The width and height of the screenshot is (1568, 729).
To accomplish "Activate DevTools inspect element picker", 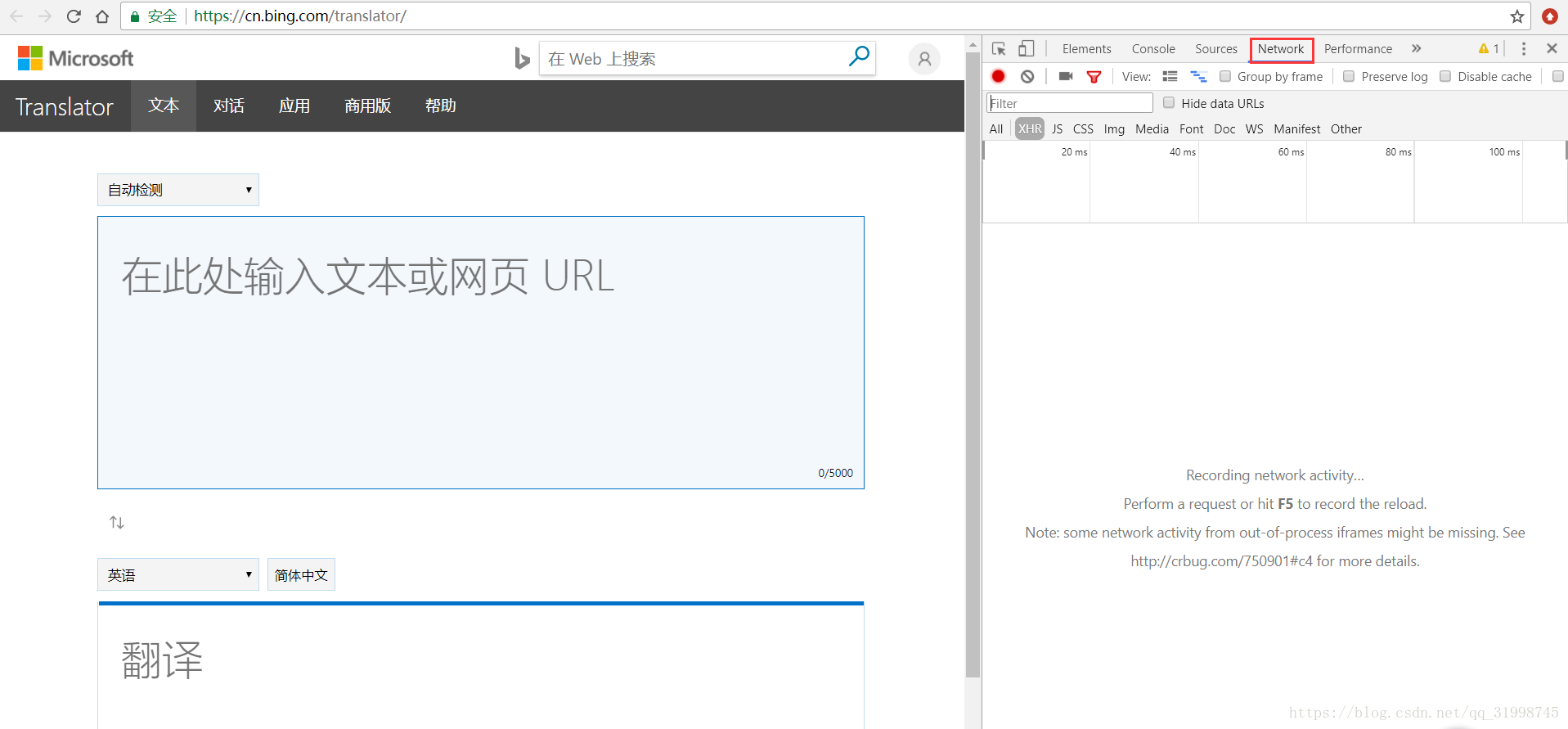I will coord(999,49).
